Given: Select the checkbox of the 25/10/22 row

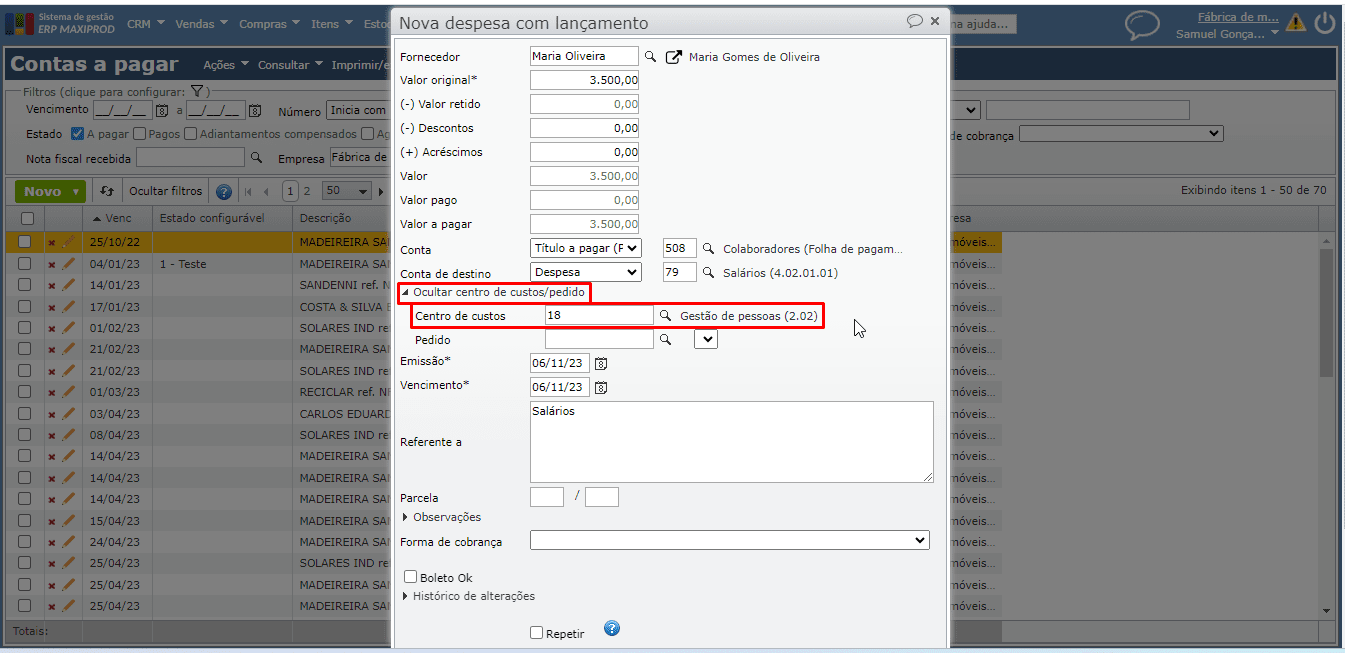Looking at the screenshot, I should pos(25,242).
